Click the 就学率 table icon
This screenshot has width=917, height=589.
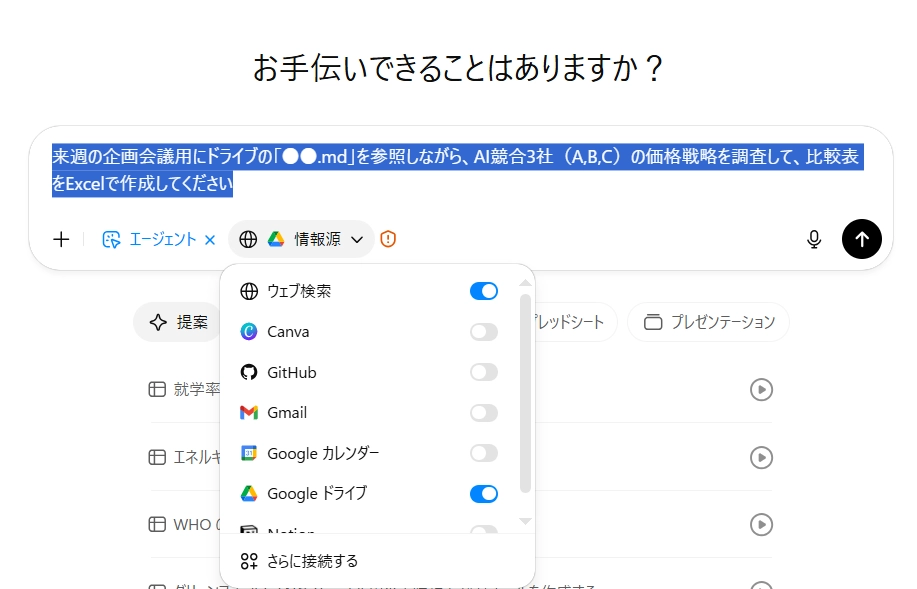pyautogui.click(x=157, y=390)
